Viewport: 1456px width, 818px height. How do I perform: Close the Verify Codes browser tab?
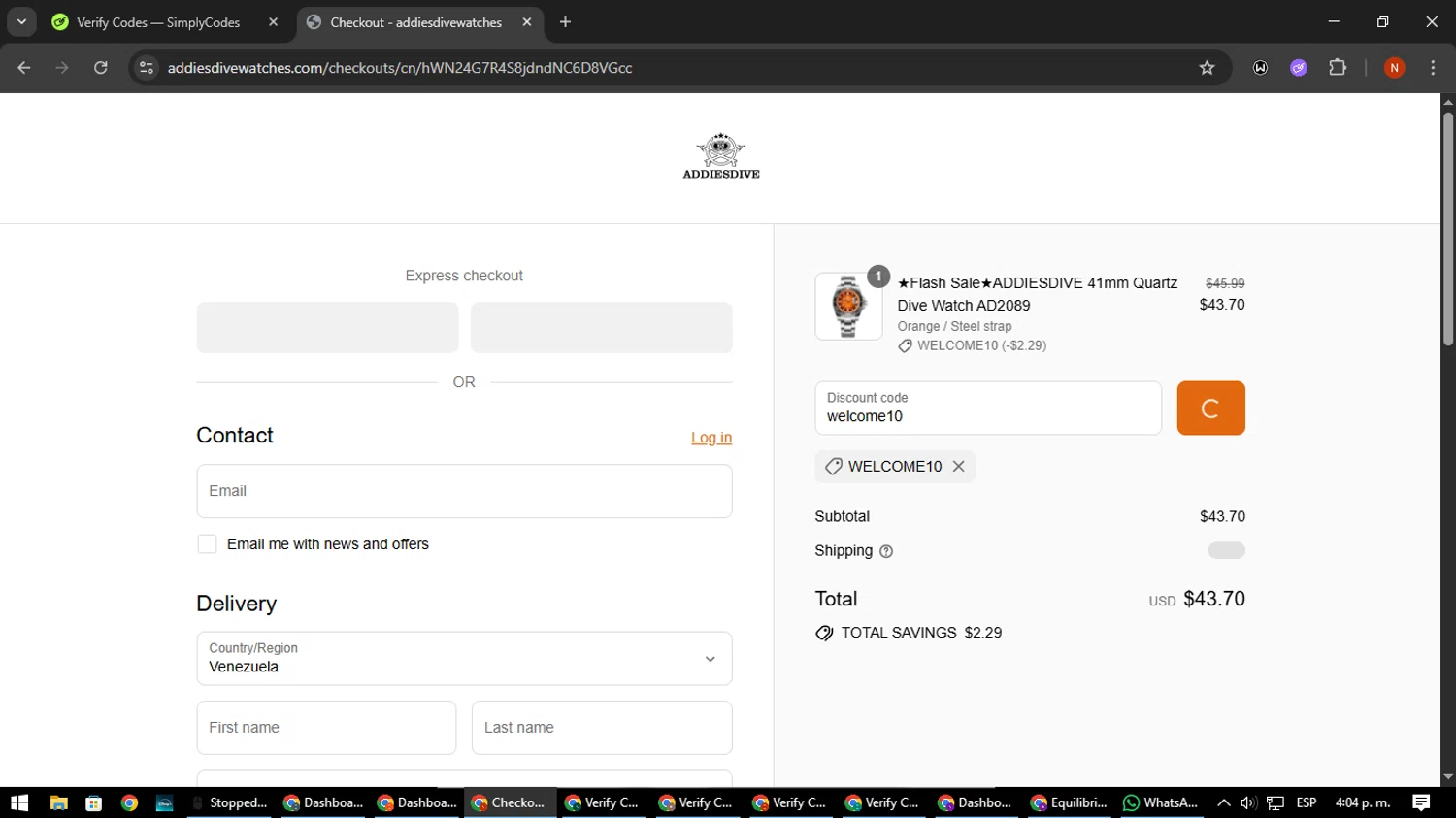[273, 22]
